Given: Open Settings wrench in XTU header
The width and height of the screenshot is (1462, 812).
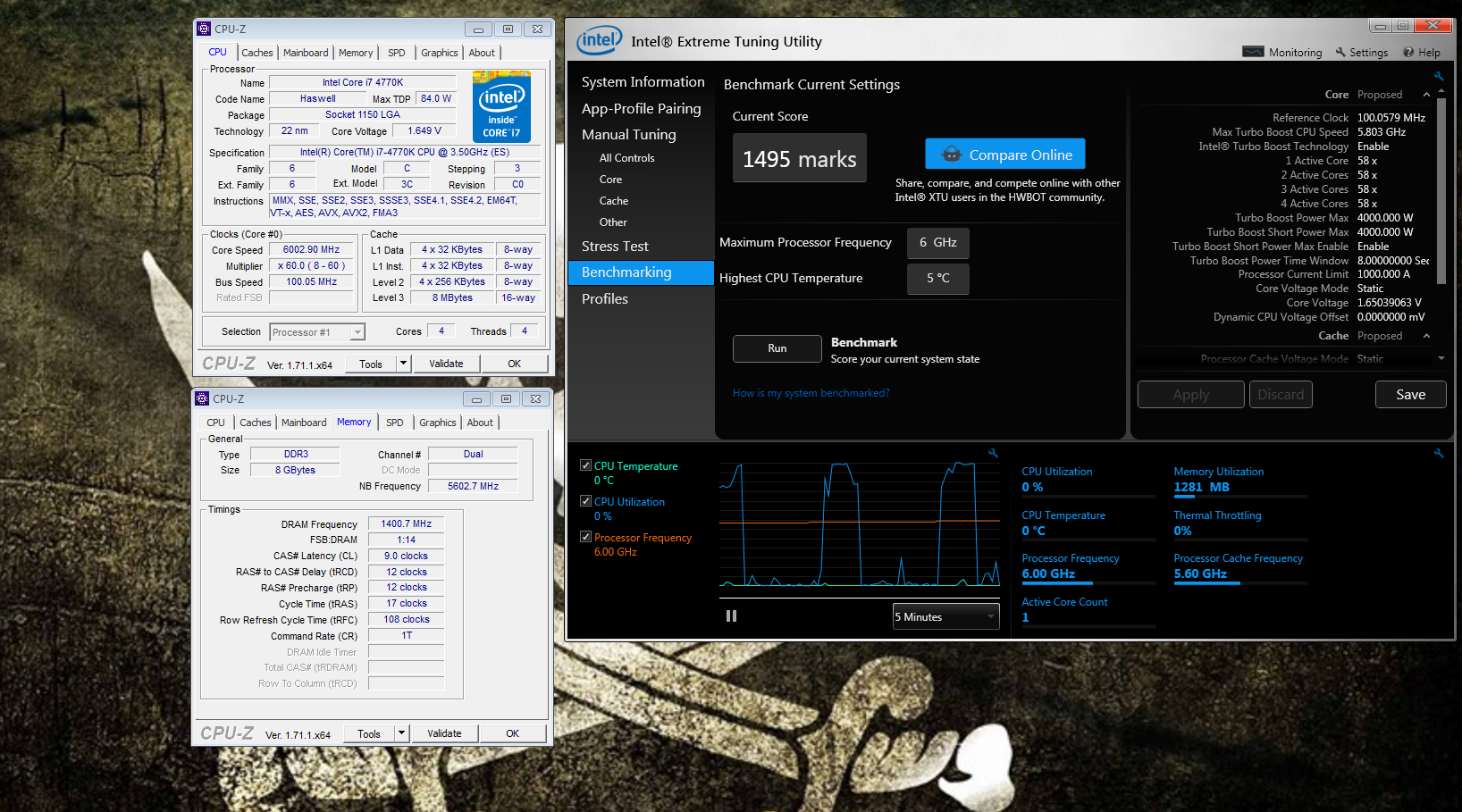Looking at the screenshot, I should click(1340, 52).
